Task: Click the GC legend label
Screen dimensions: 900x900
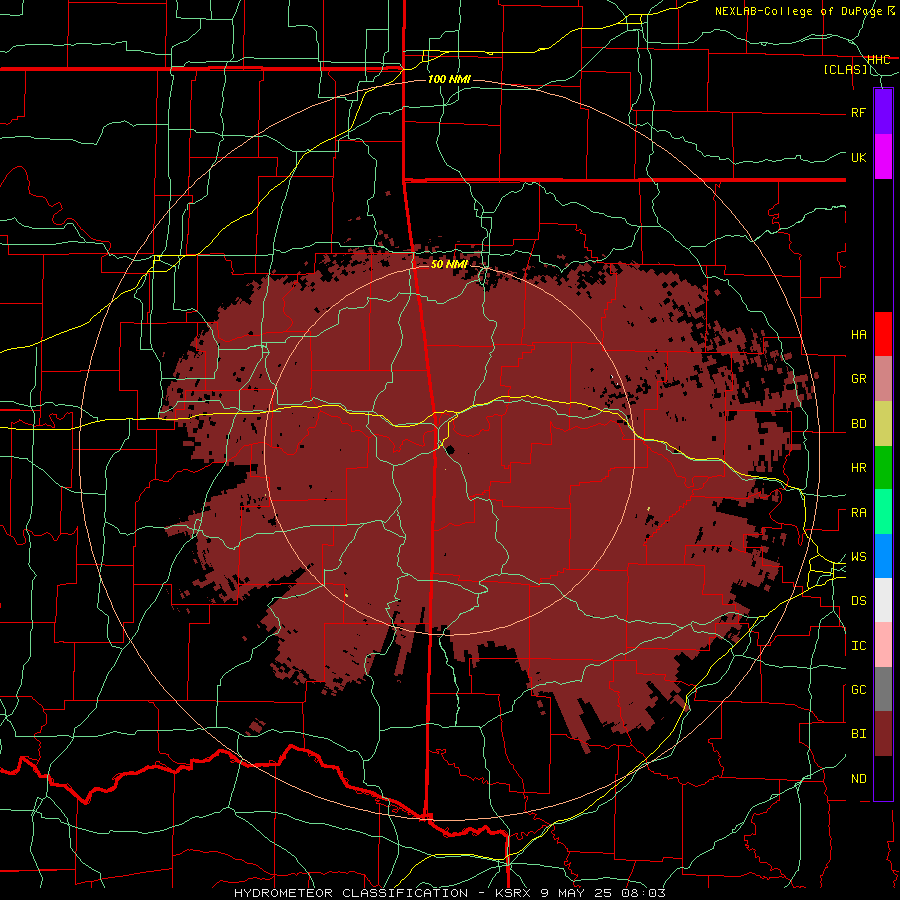Action: point(859,690)
